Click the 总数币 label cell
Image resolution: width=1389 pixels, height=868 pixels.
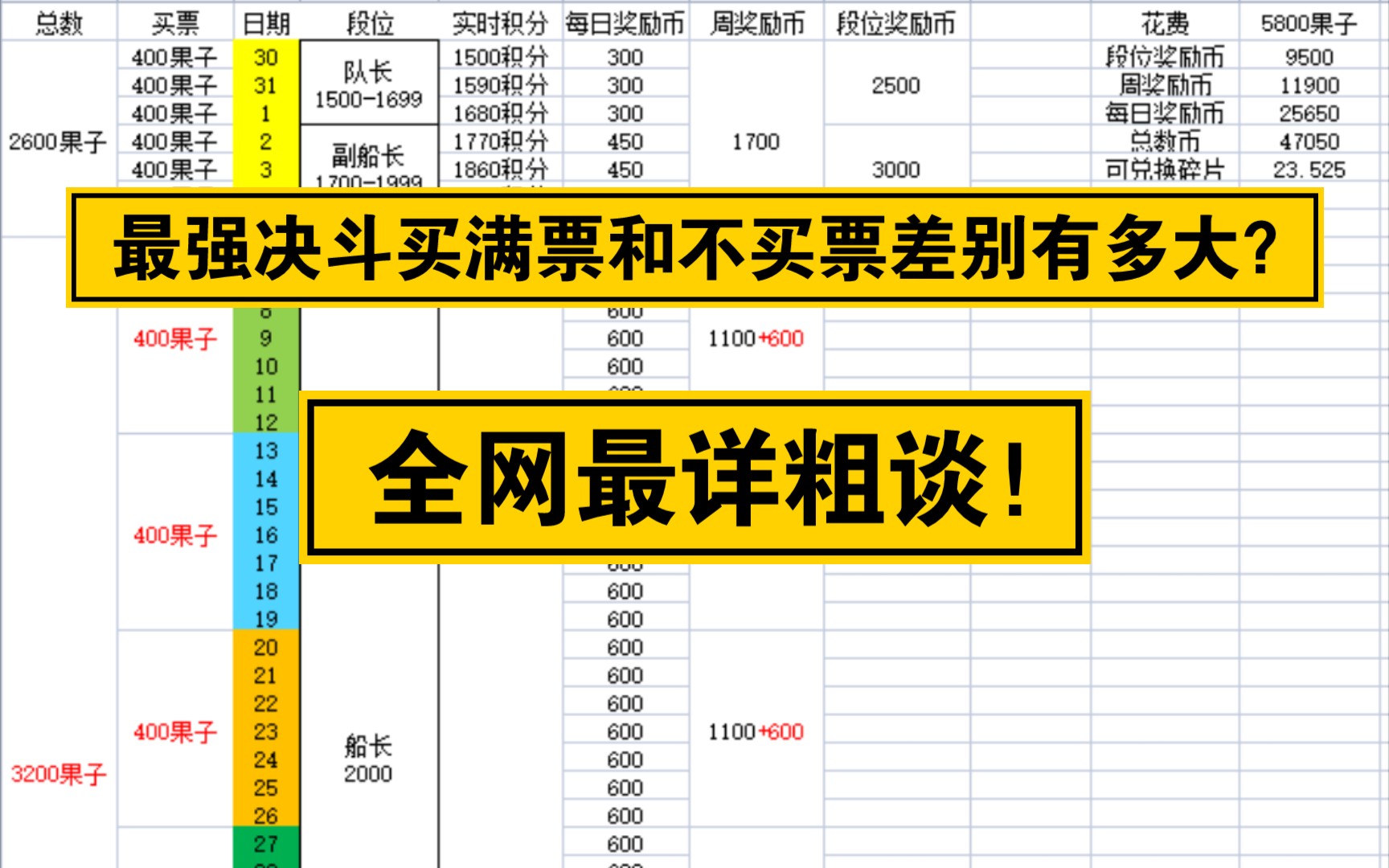point(1165,141)
